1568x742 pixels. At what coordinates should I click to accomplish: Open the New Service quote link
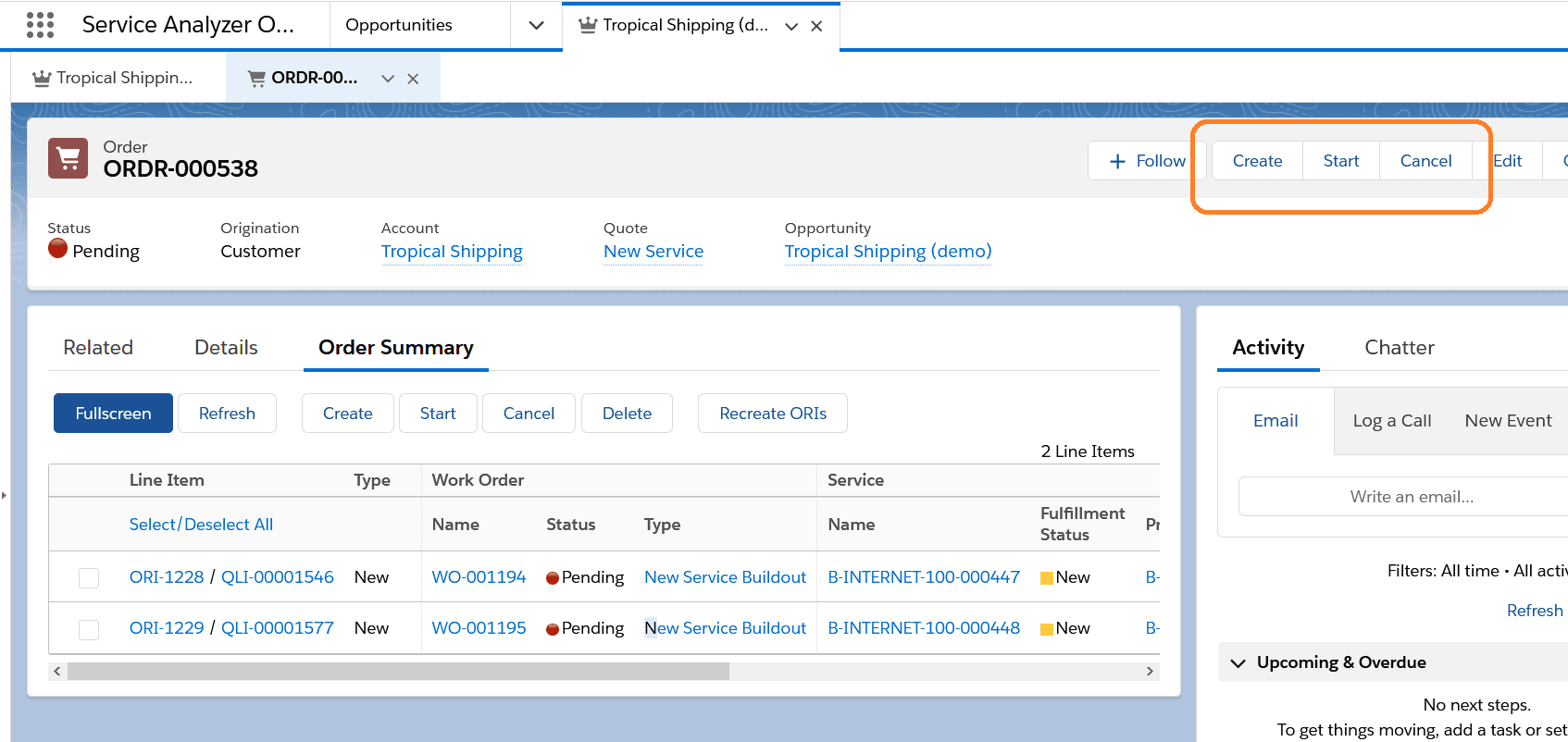click(653, 252)
